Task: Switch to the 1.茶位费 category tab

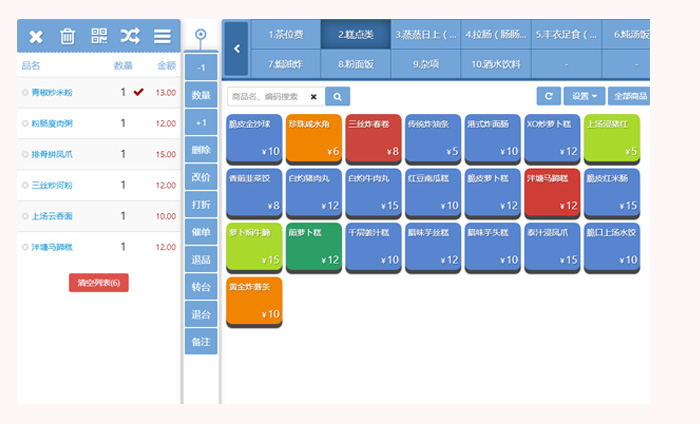Action: point(291,34)
